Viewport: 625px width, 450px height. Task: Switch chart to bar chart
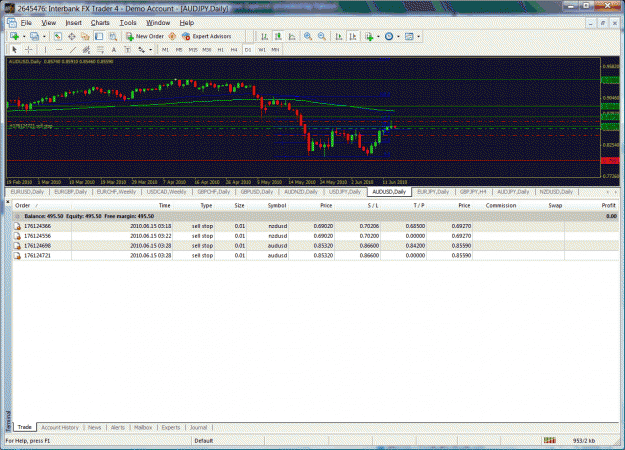point(264,36)
